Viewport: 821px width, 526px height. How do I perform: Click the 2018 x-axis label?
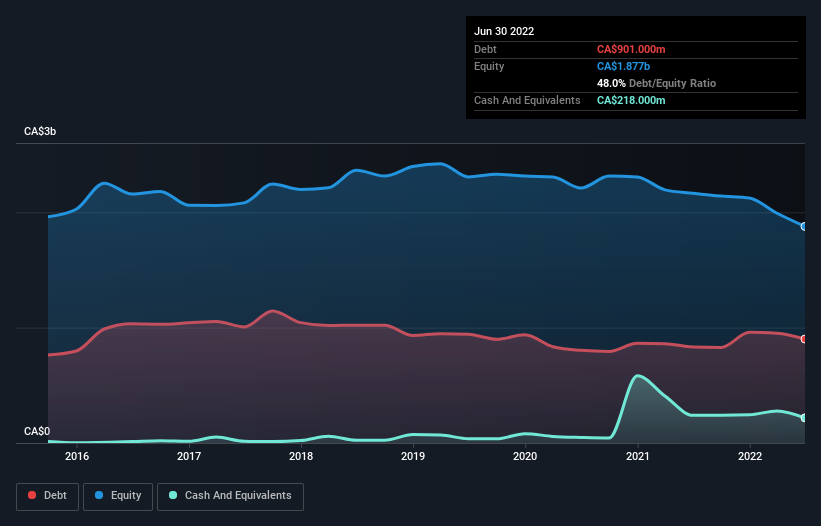tap(301, 456)
